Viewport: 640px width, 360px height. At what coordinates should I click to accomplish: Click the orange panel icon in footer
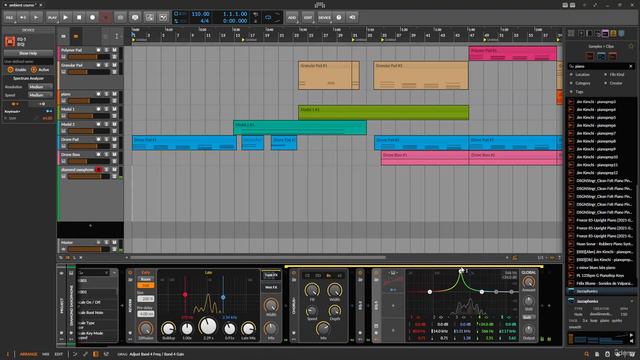point(96,354)
